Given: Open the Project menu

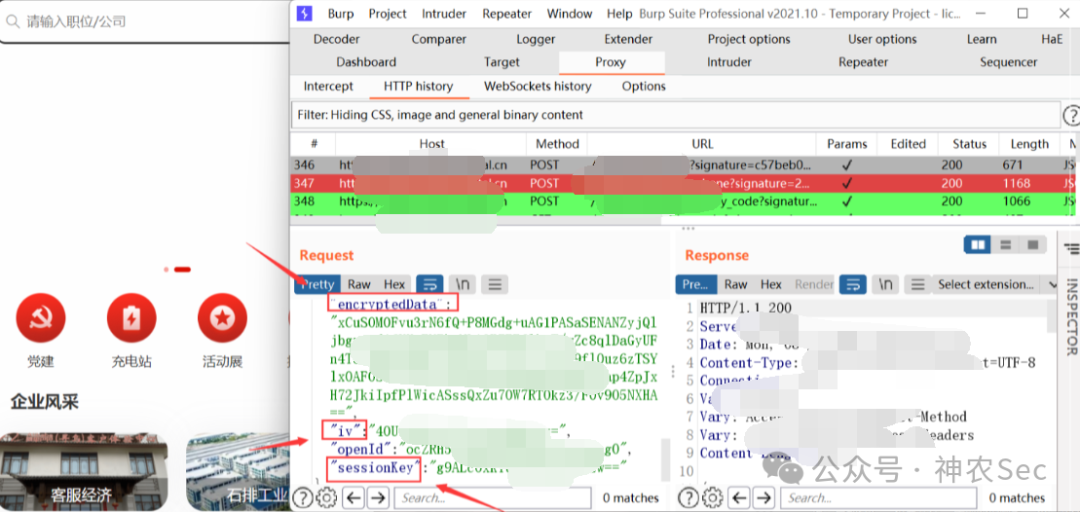Looking at the screenshot, I should [388, 14].
